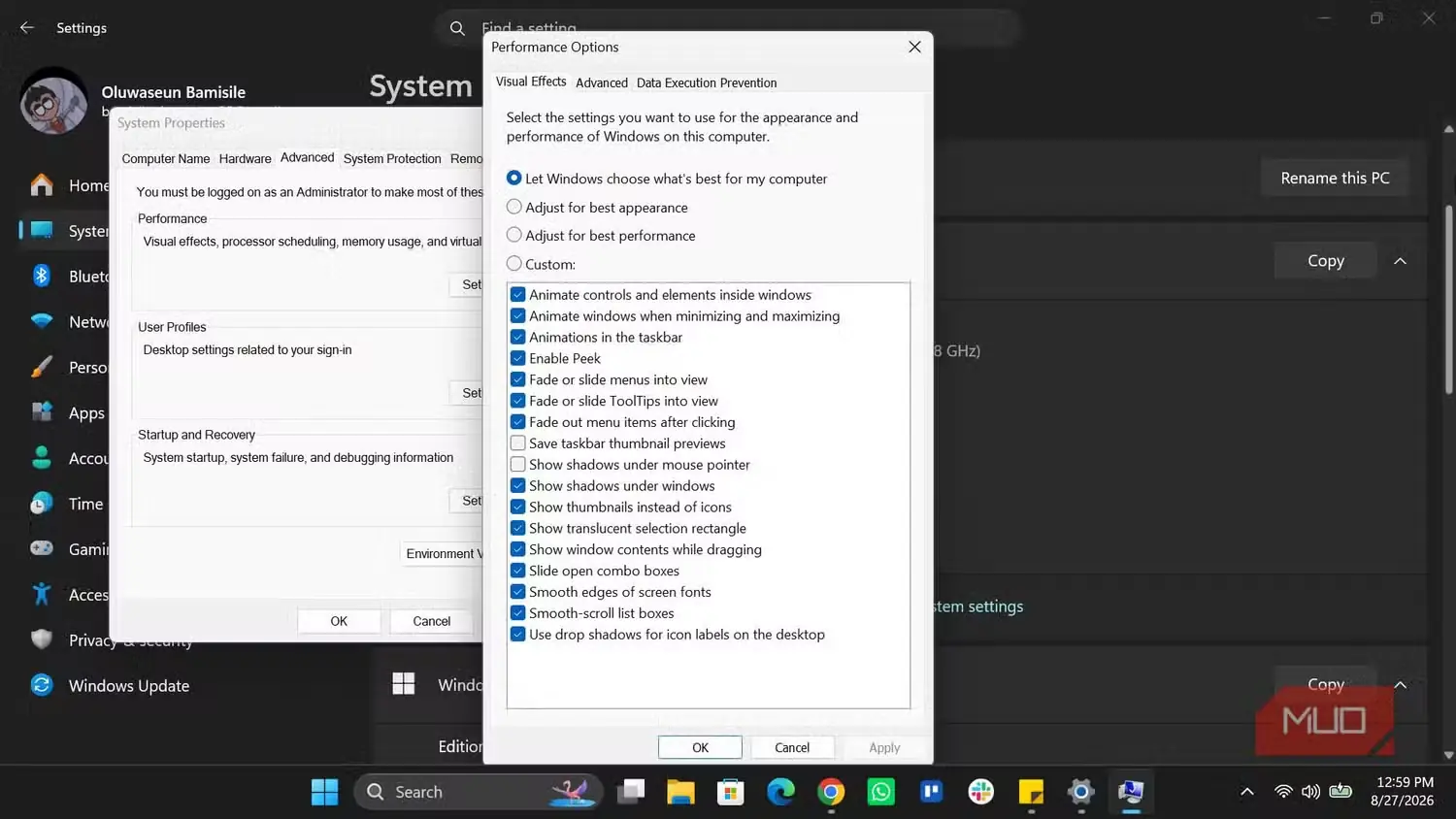Open the Hardware tab in System Properties

coord(245,158)
